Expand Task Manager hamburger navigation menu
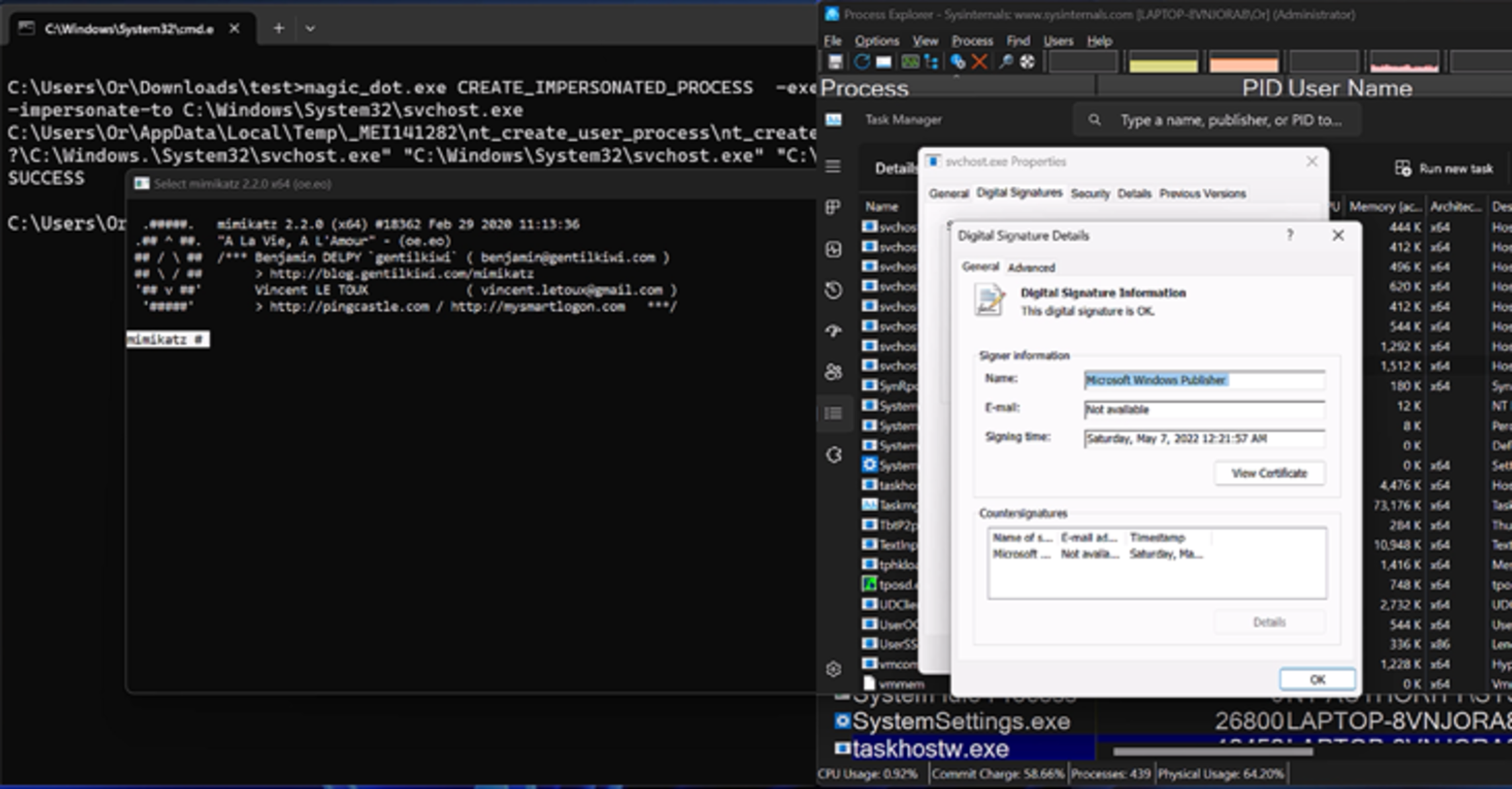The image size is (1512, 789). pyautogui.click(x=833, y=166)
